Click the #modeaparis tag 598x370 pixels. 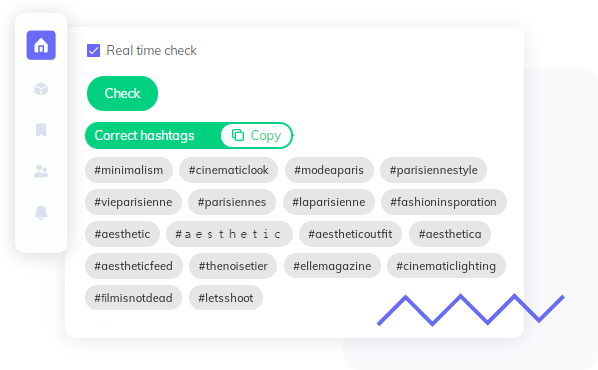[329, 170]
